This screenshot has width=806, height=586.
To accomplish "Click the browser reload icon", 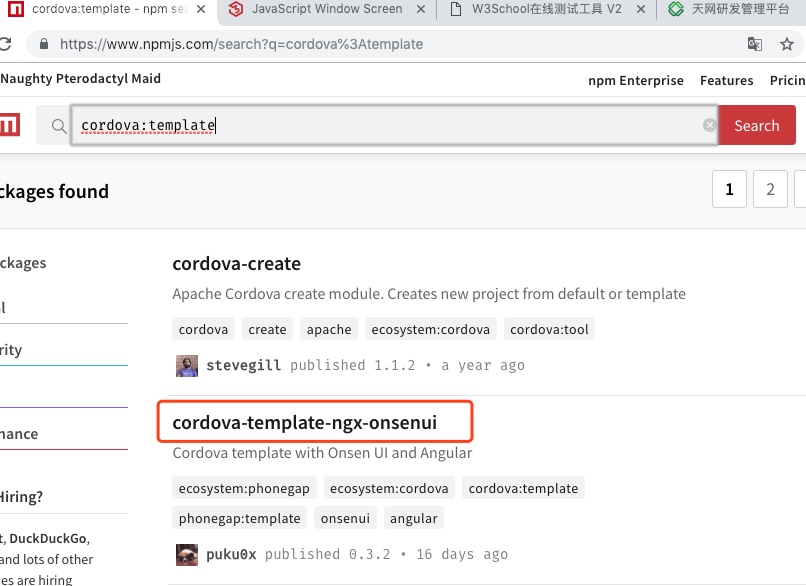I will click(x=5, y=44).
